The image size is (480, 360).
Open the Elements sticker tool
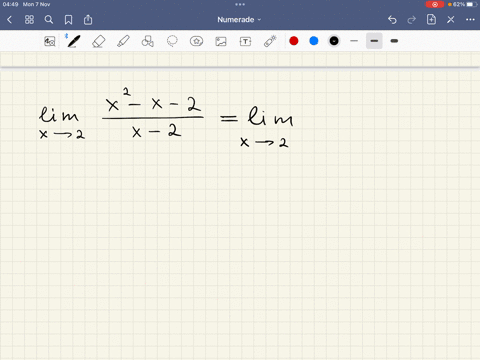point(196,41)
